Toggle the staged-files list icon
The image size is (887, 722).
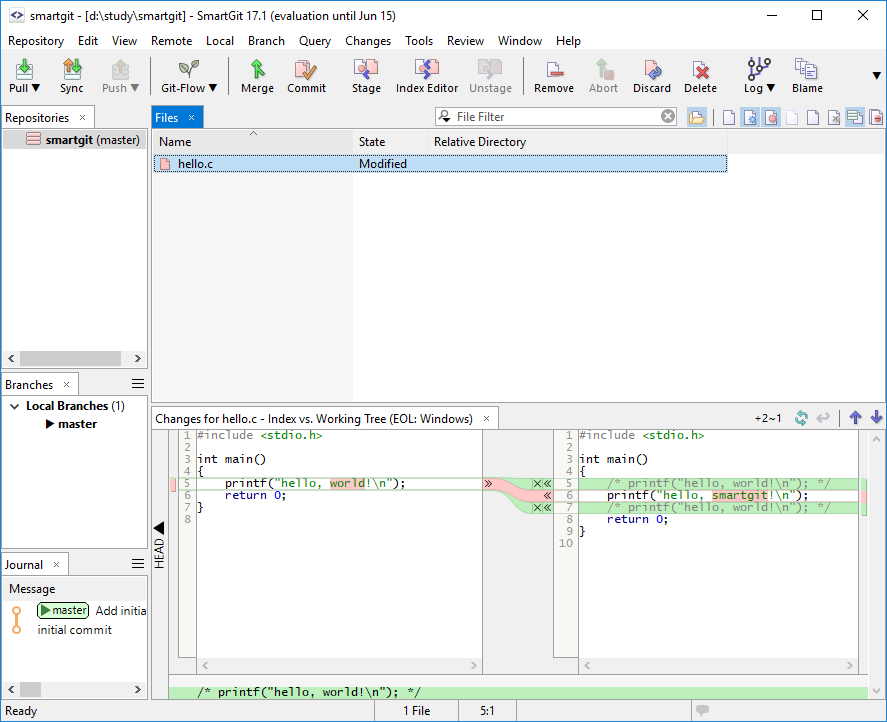pyautogui.click(x=855, y=117)
